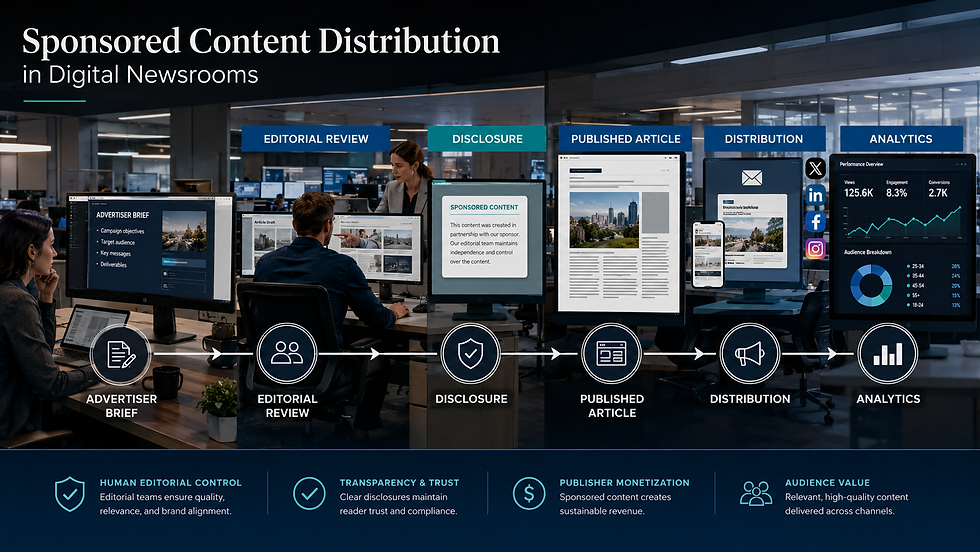980x552 pixels.
Task: Select the Editorial Review header label
Action: (x=316, y=139)
